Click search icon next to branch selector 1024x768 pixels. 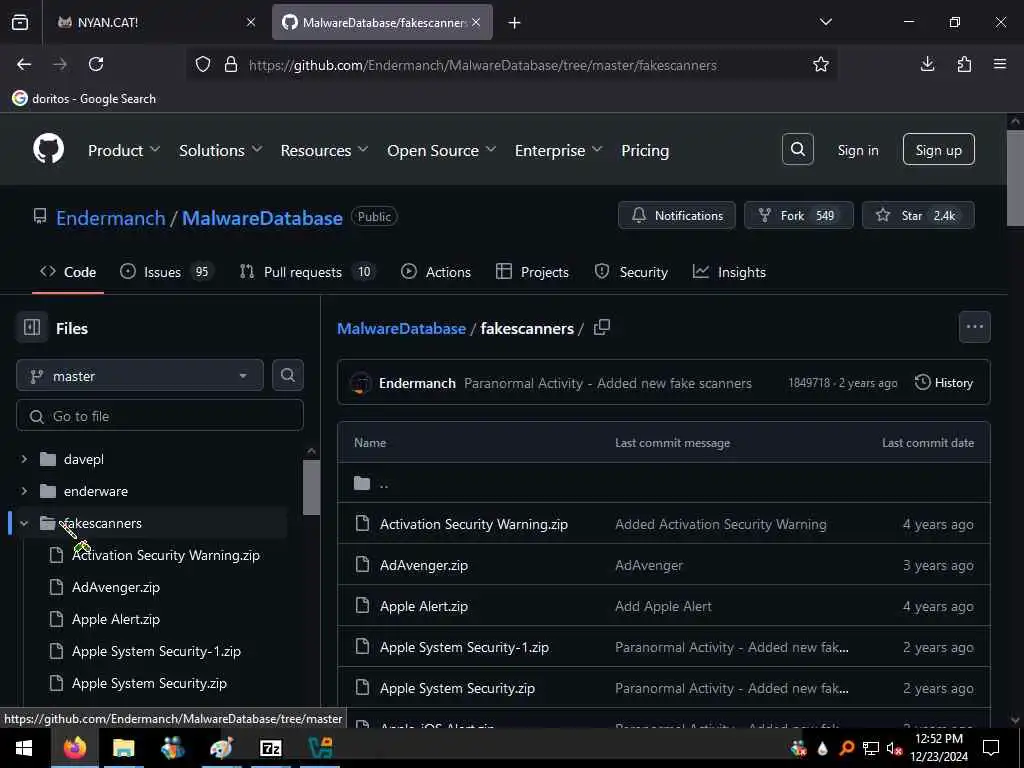pyautogui.click(x=287, y=376)
